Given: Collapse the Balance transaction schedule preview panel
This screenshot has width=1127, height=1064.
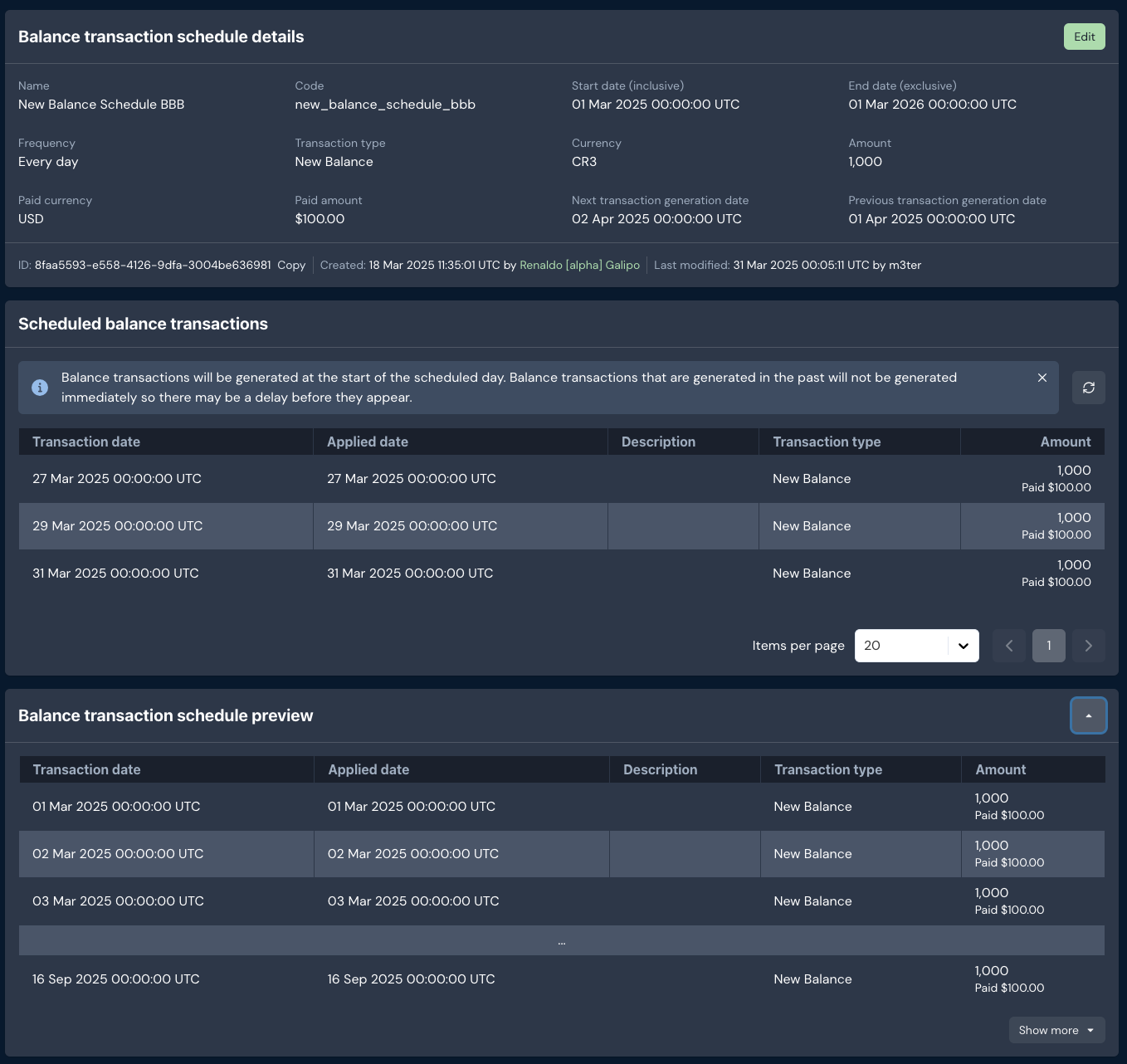Looking at the screenshot, I should tap(1089, 715).
